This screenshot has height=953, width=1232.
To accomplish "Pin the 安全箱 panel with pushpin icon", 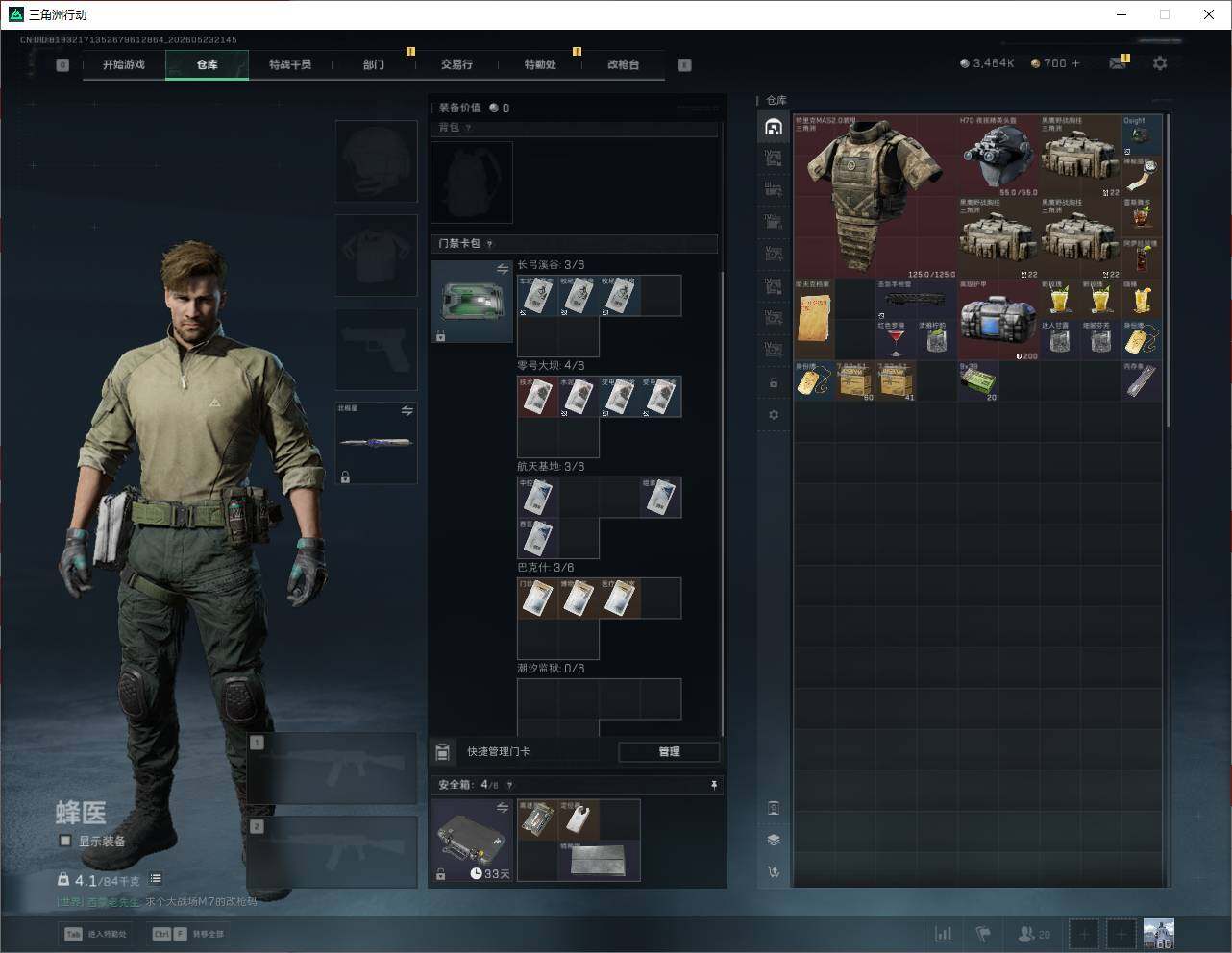I will (x=713, y=785).
